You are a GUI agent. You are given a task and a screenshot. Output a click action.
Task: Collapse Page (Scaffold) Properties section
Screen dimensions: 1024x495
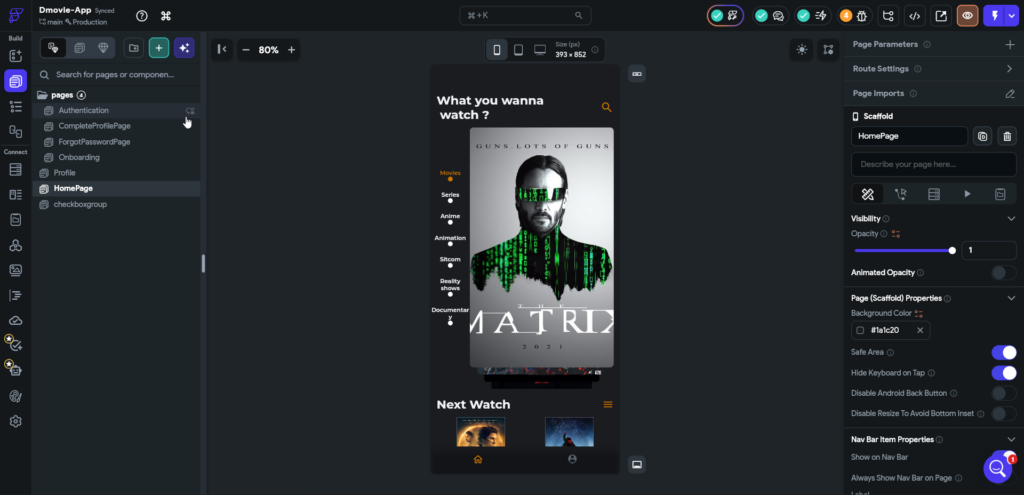coord(1011,298)
